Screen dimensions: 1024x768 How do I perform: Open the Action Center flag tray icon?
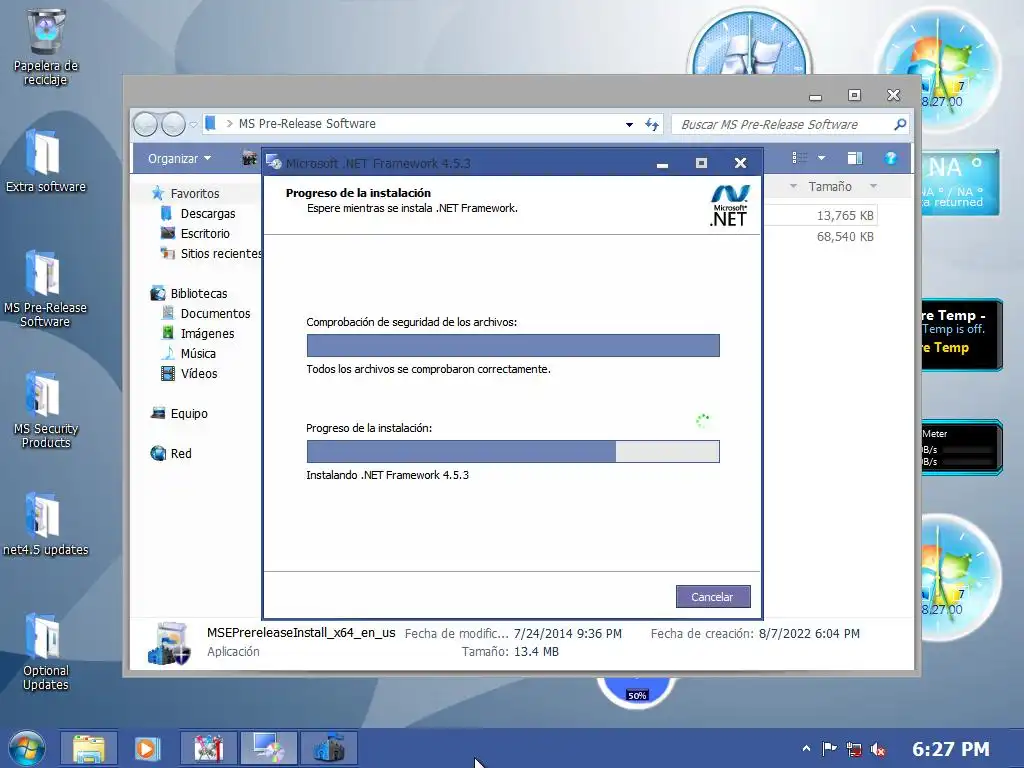click(x=829, y=749)
